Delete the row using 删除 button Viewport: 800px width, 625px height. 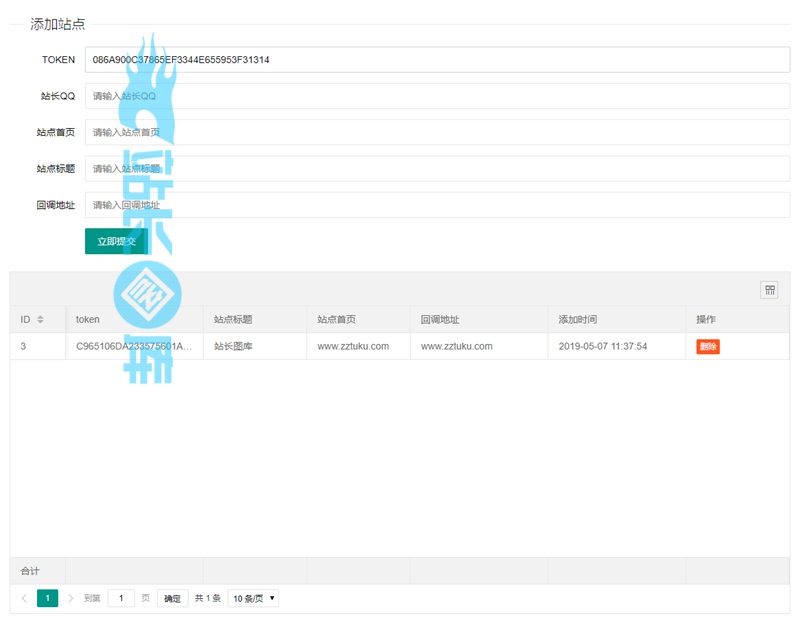click(x=708, y=346)
